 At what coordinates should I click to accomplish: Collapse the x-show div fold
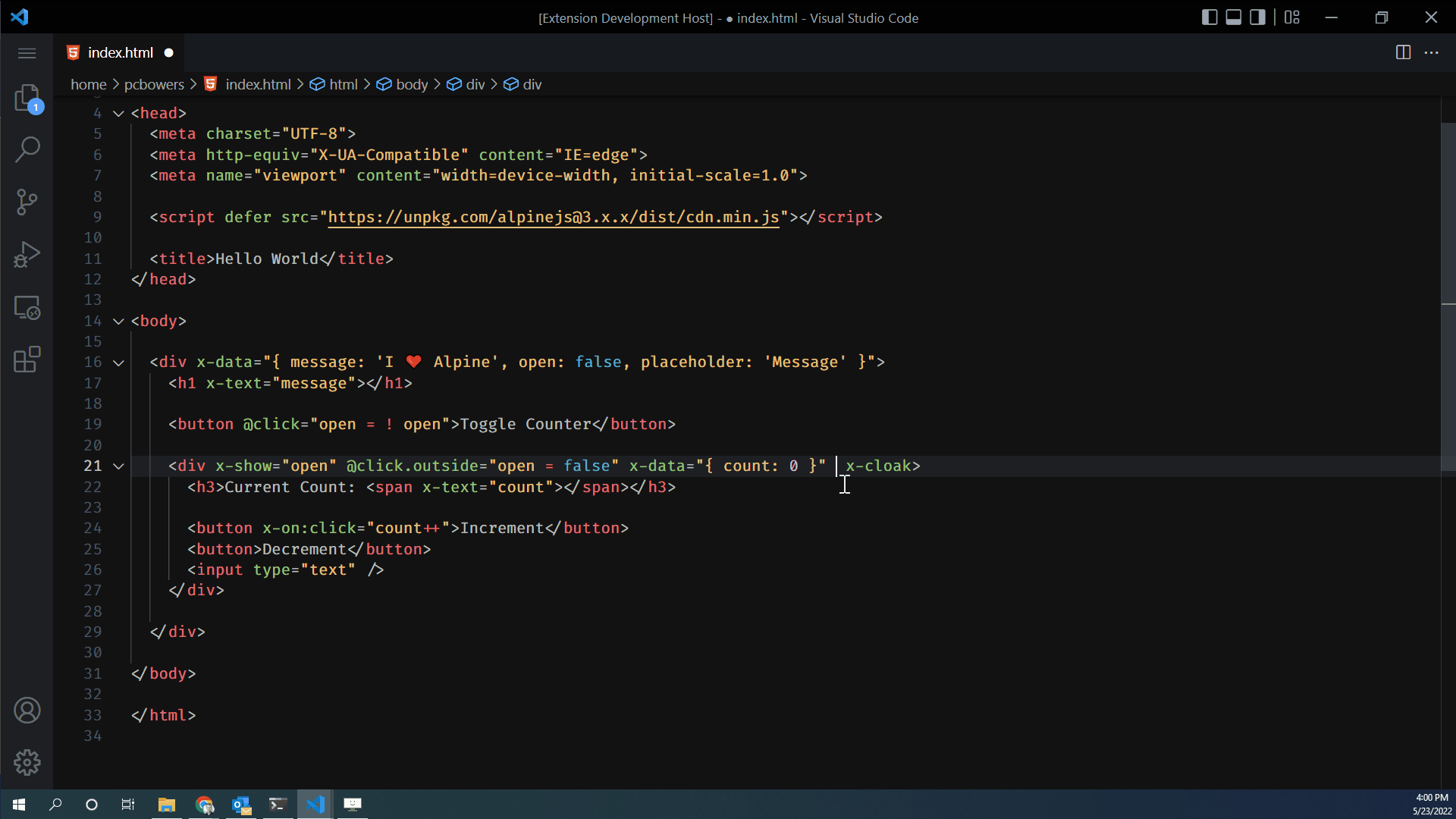[118, 466]
